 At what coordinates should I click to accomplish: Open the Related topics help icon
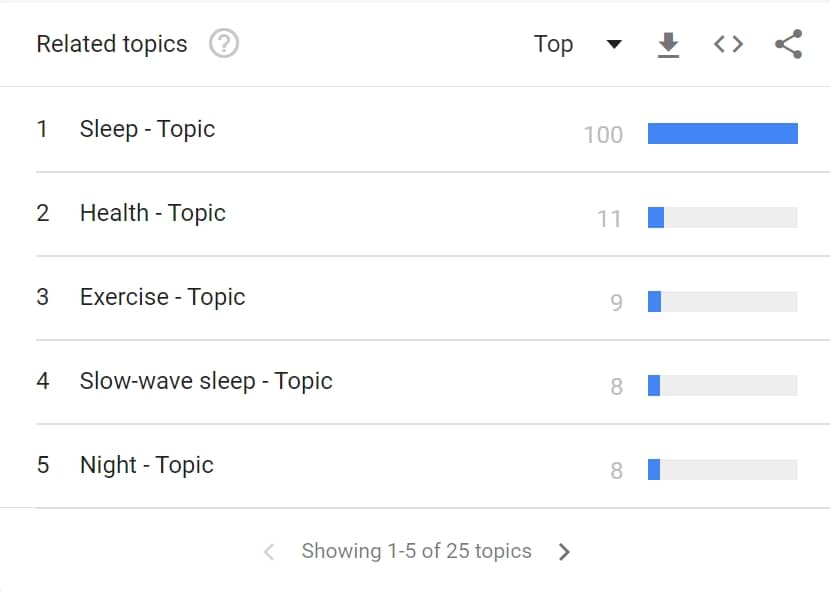point(224,44)
